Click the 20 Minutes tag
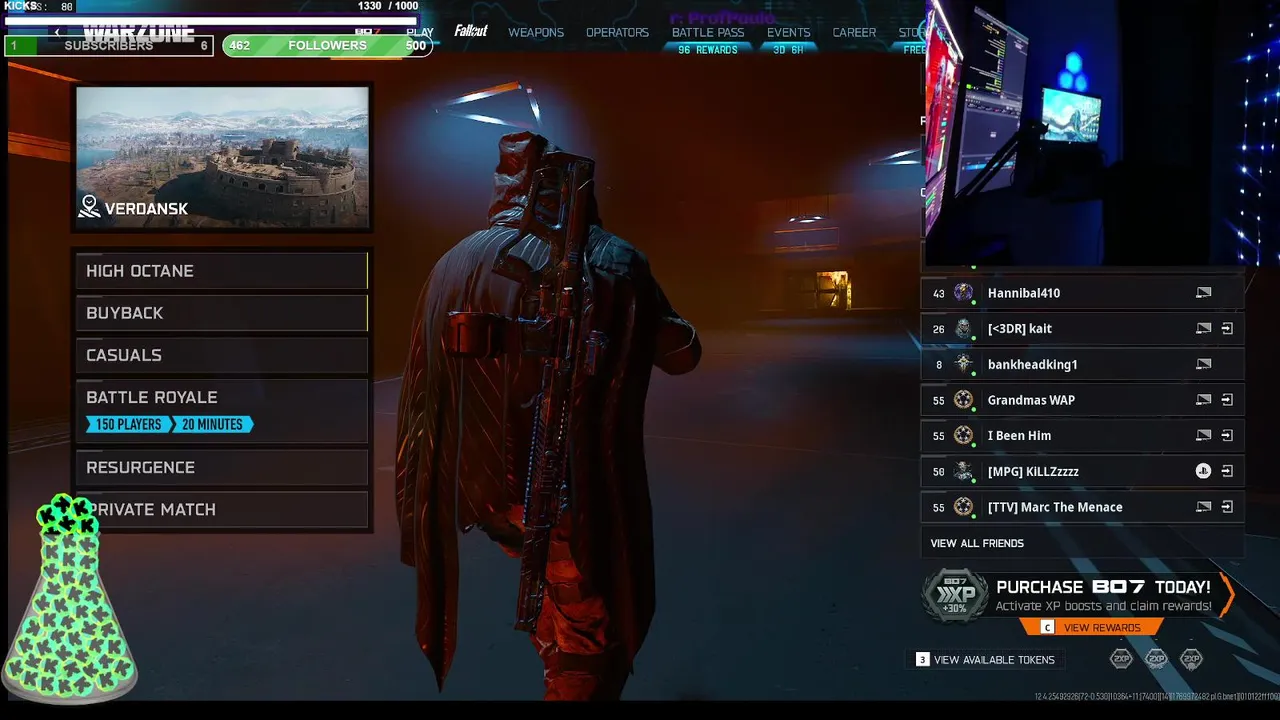The width and height of the screenshot is (1280, 720). click(x=213, y=425)
